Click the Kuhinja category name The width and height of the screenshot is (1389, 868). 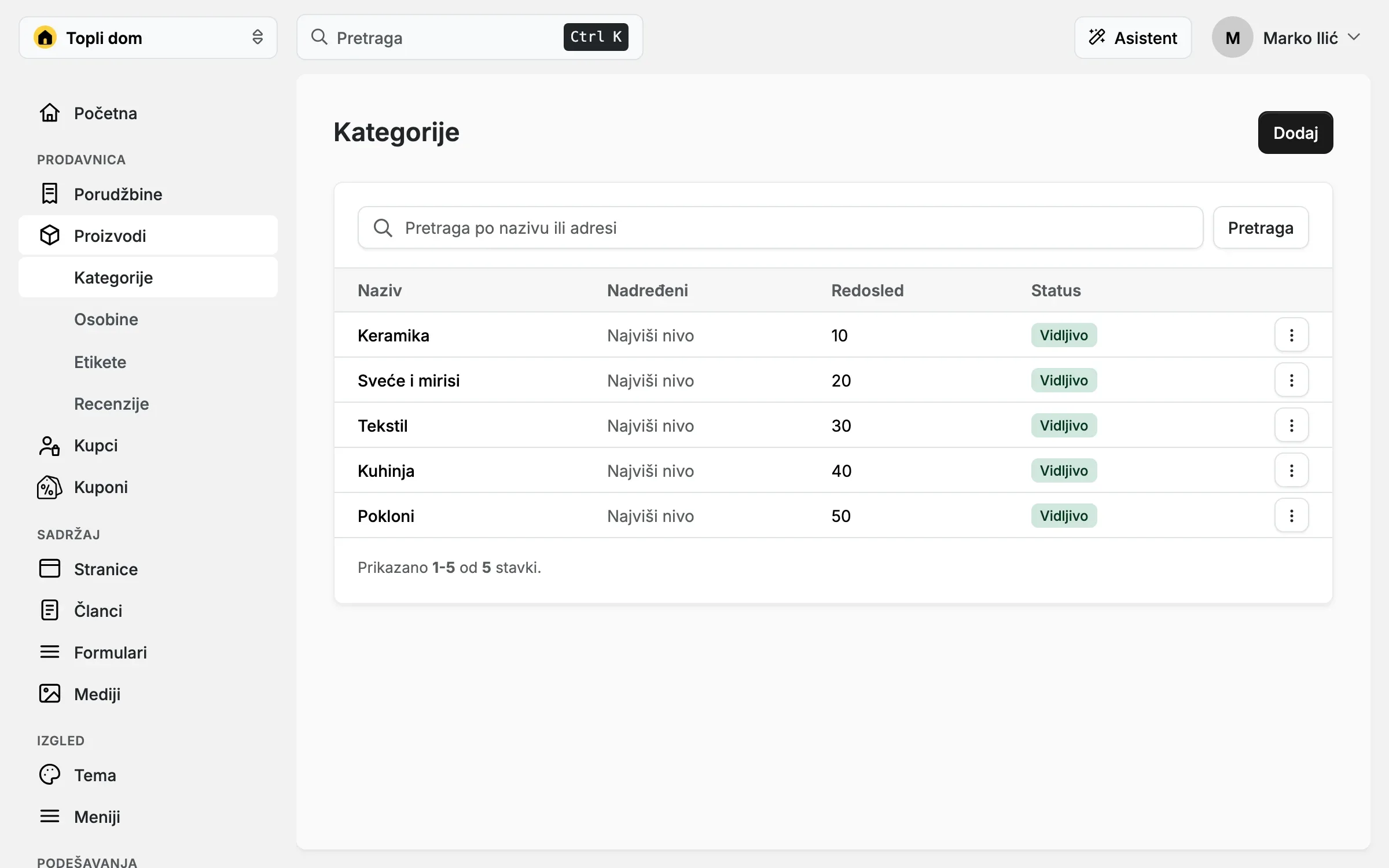pyautogui.click(x=386, y=471)
